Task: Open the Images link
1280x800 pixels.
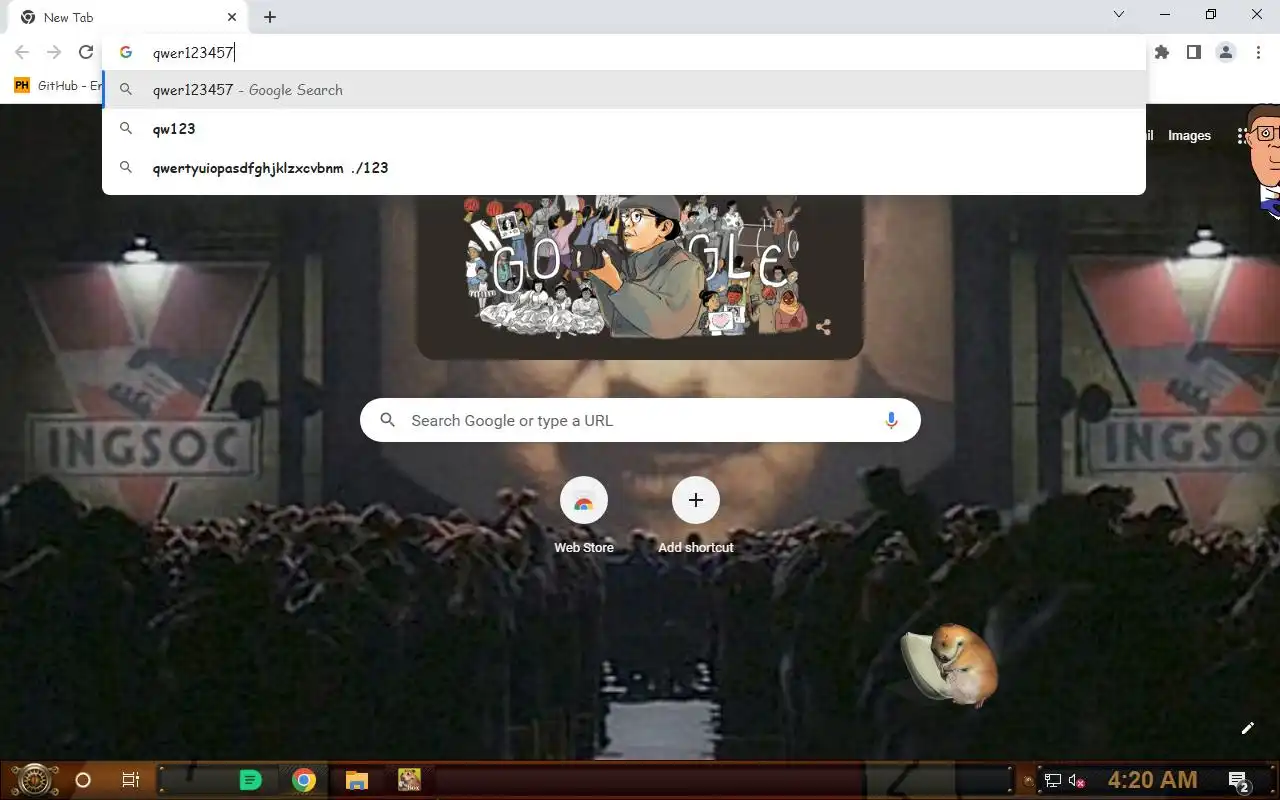Action: (x=1189, y=136)
